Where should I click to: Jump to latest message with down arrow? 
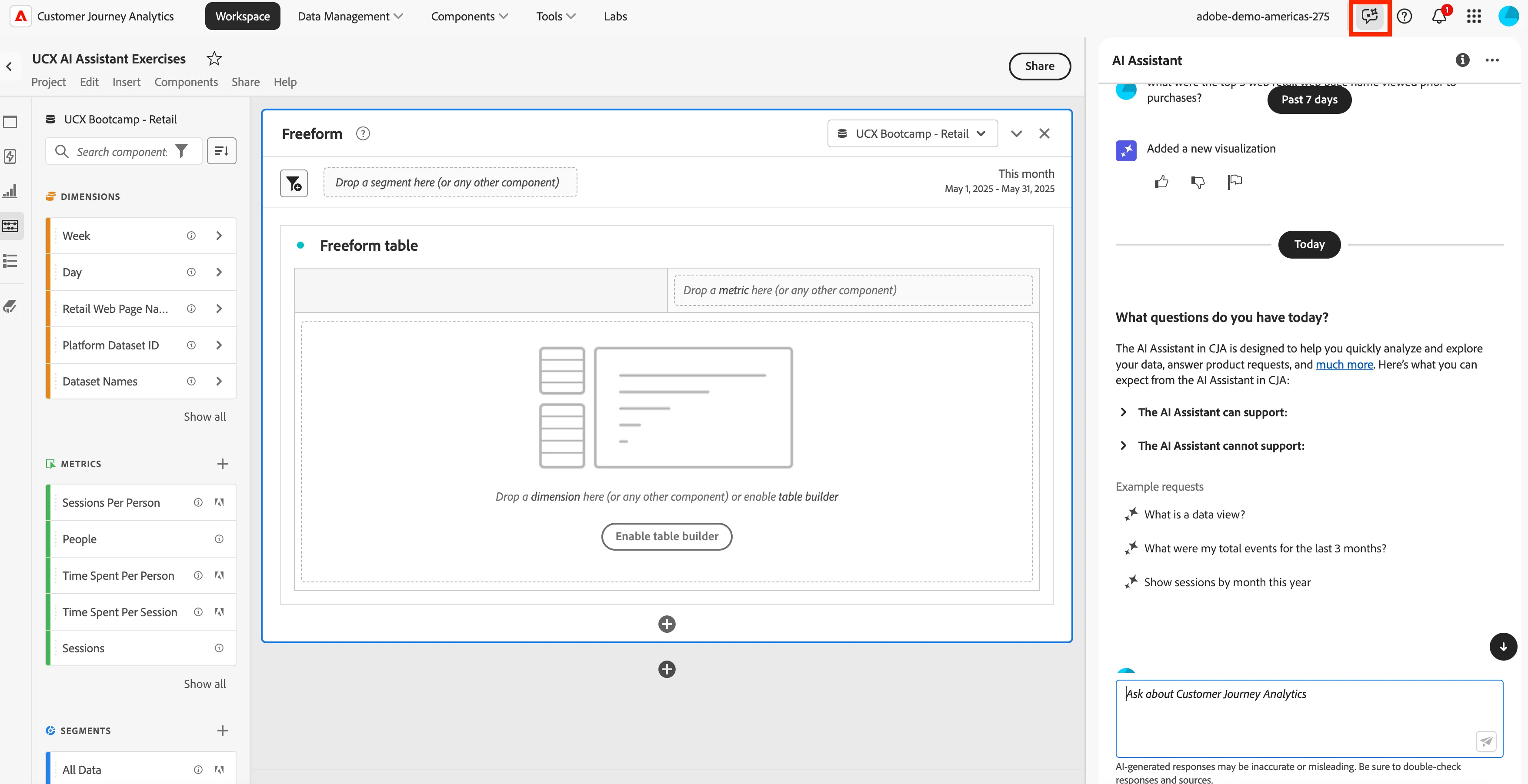click(1503, 647)
